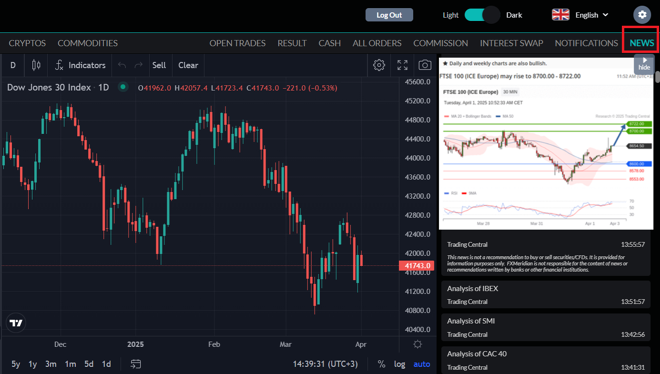Select the NEWS tab
The image size is (660, 374).
click(x=641, y=43)
